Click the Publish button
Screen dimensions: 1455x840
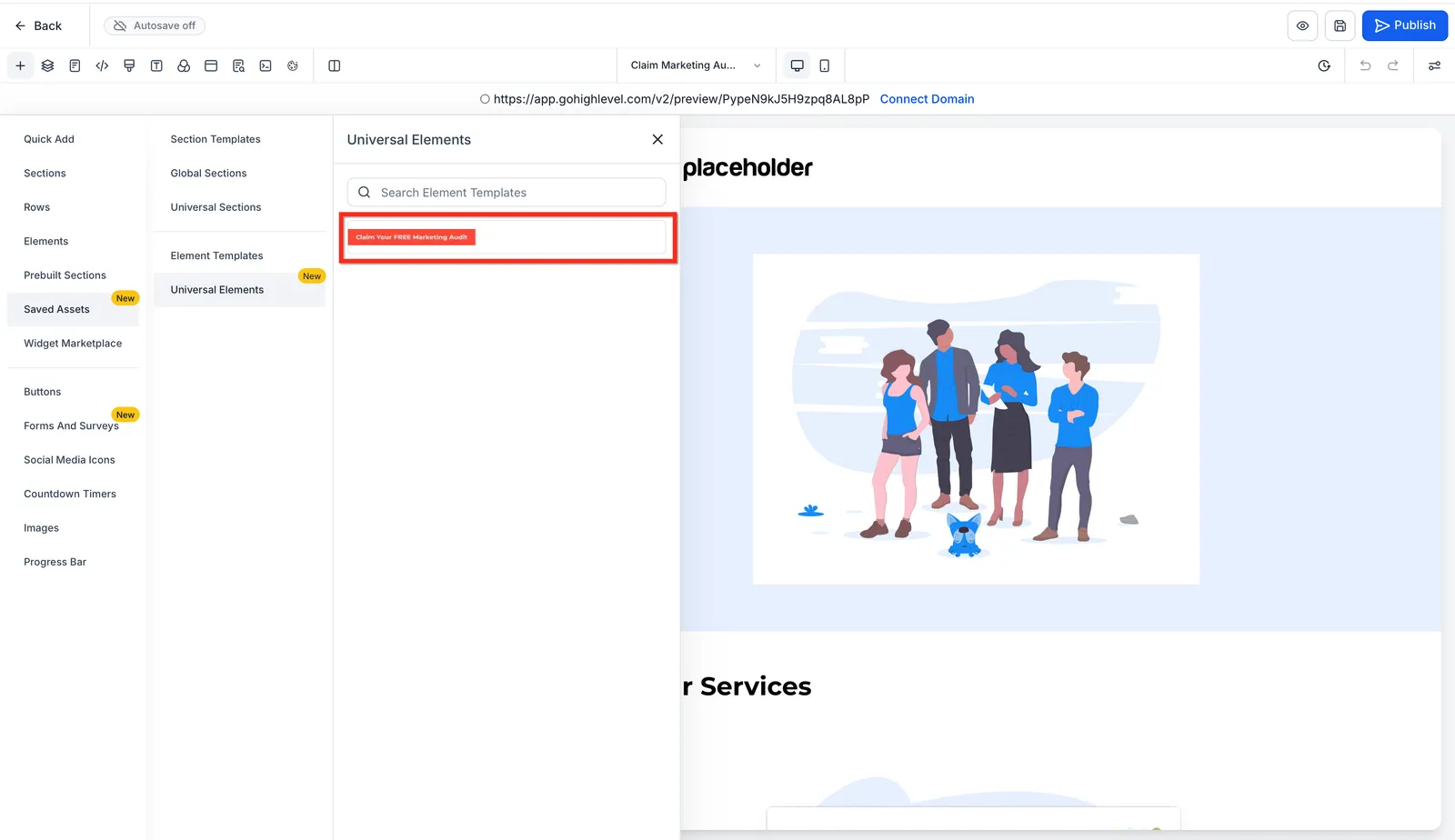(x=1405, y=25)
